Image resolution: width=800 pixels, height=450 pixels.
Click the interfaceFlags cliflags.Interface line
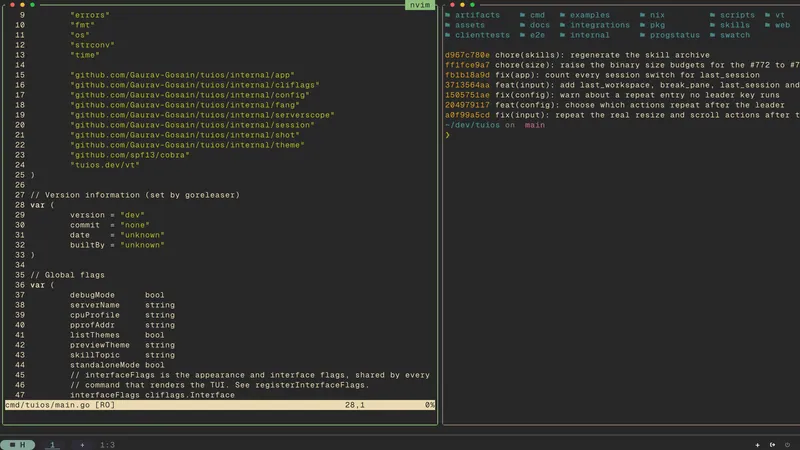[153, 395]
